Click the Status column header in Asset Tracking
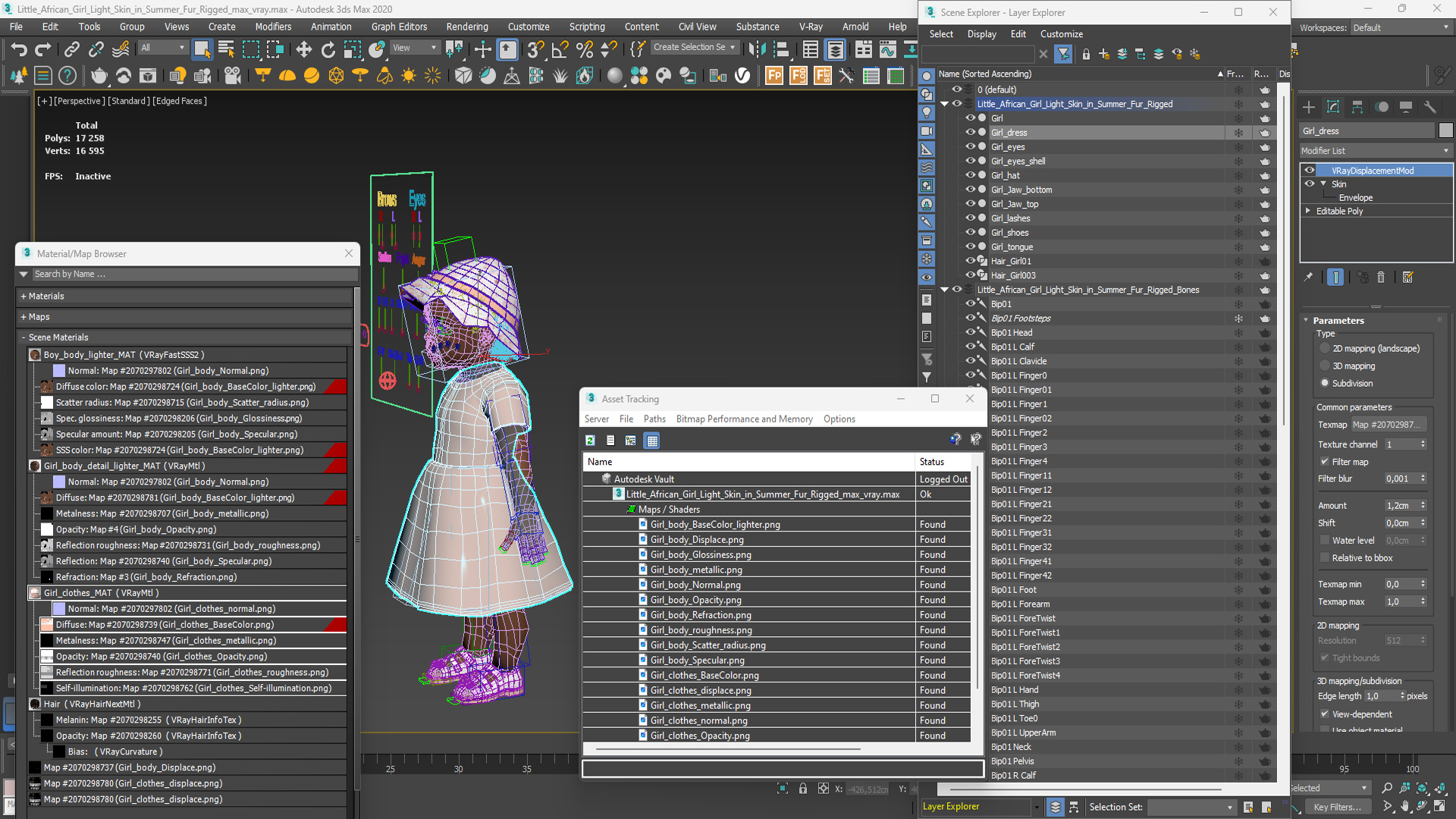This screenshot has width=1456, height=819. (943, 462)
